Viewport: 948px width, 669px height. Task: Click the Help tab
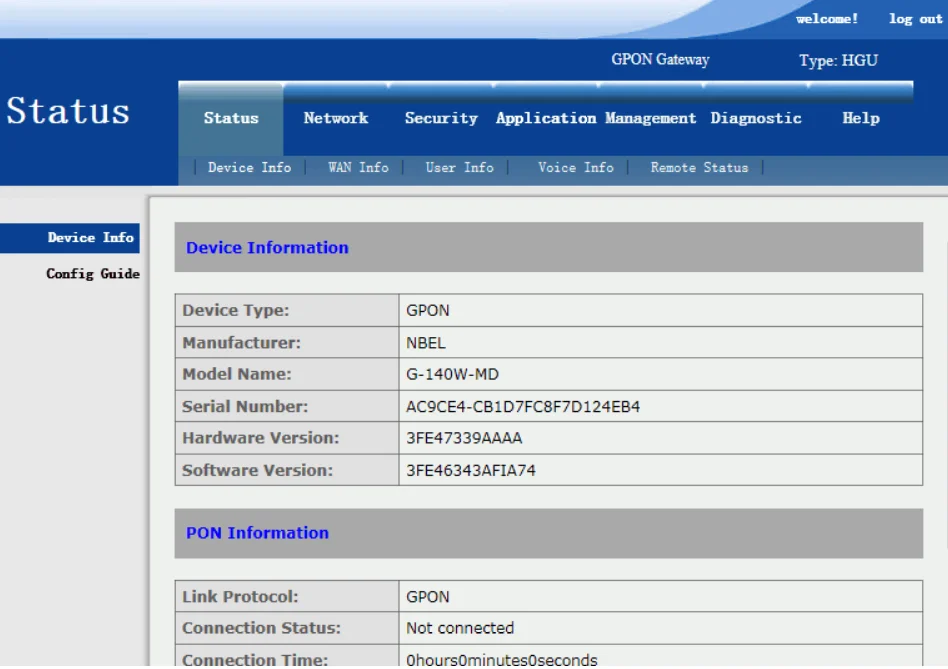[860, 118]
